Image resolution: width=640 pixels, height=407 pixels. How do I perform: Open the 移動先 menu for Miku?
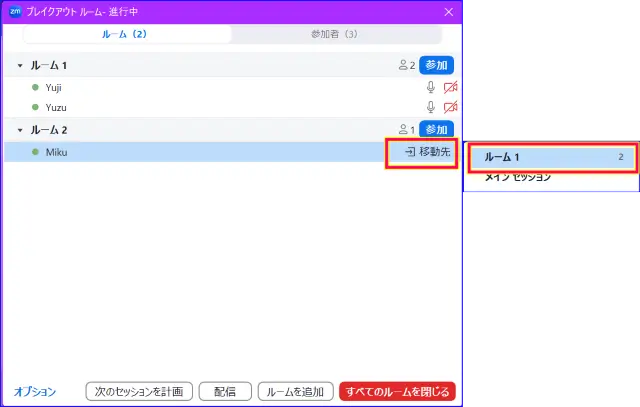coord(422,152)
